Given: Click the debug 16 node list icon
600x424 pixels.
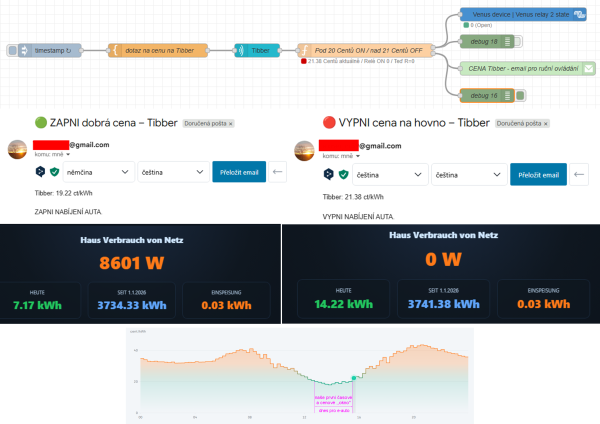Looking at the screenshot, I should point(507,95).
